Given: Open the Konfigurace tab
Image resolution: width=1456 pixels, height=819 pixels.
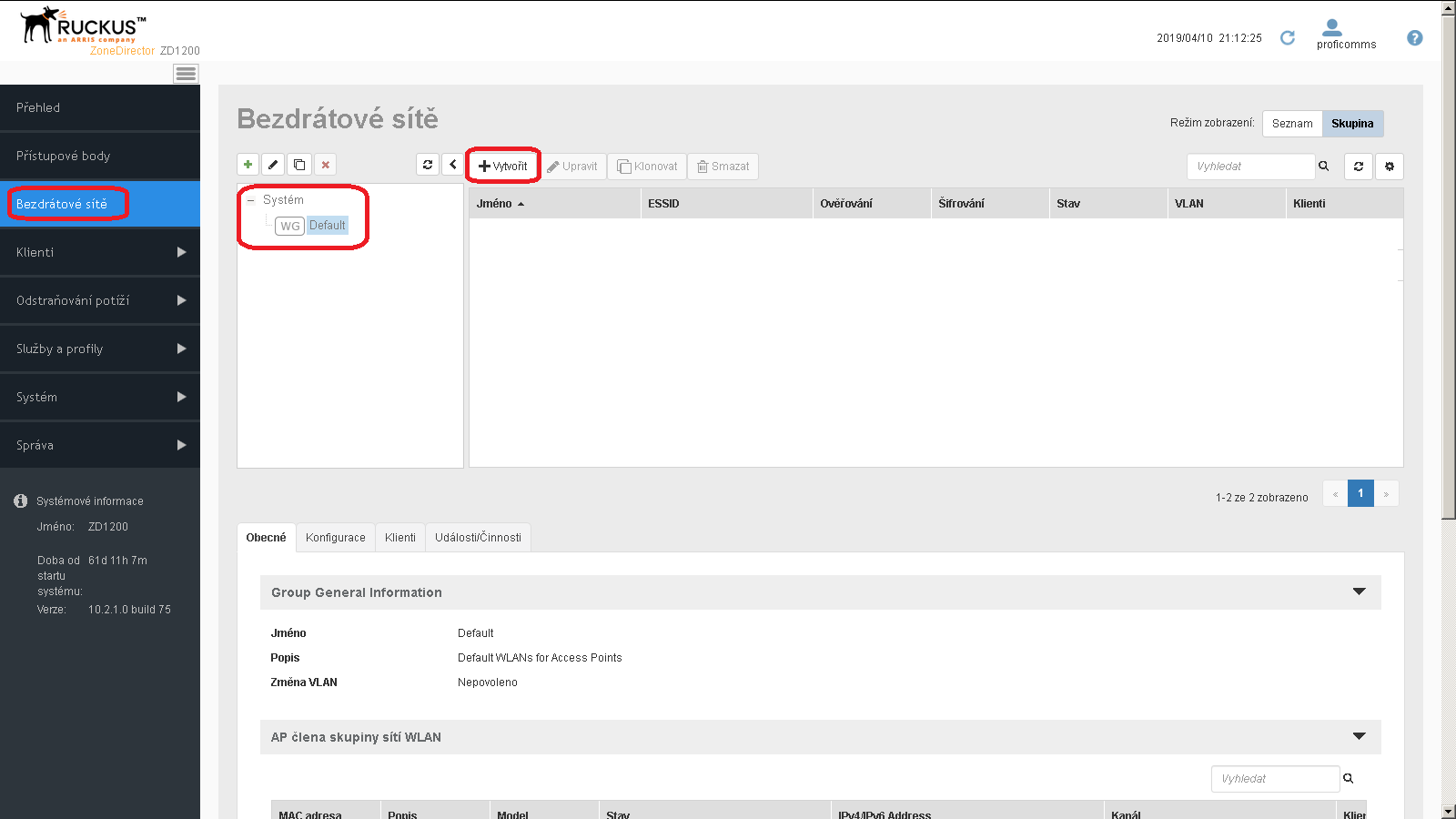Looking at the screenshot, I should click(x=335, y=538).
